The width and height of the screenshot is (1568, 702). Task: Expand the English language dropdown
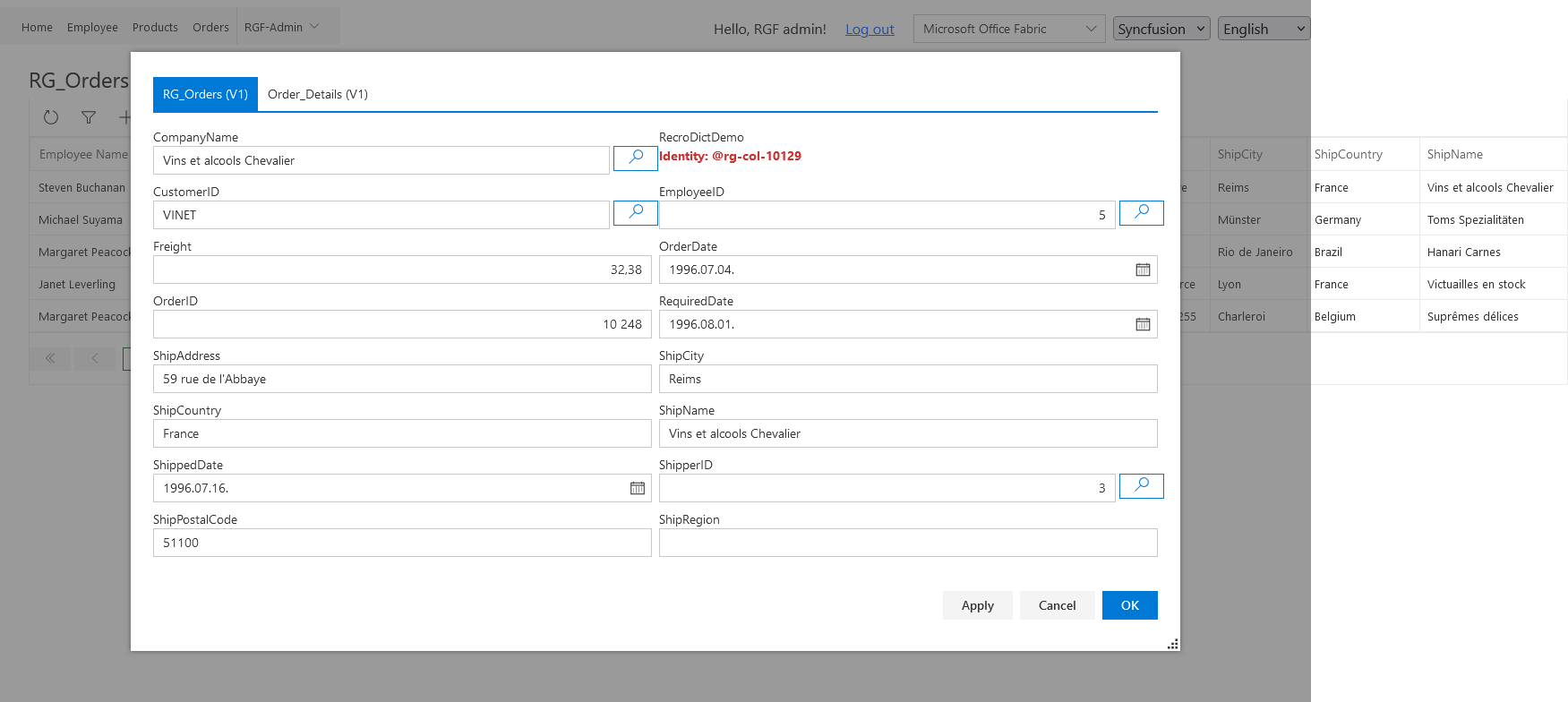coord(1263,29)
